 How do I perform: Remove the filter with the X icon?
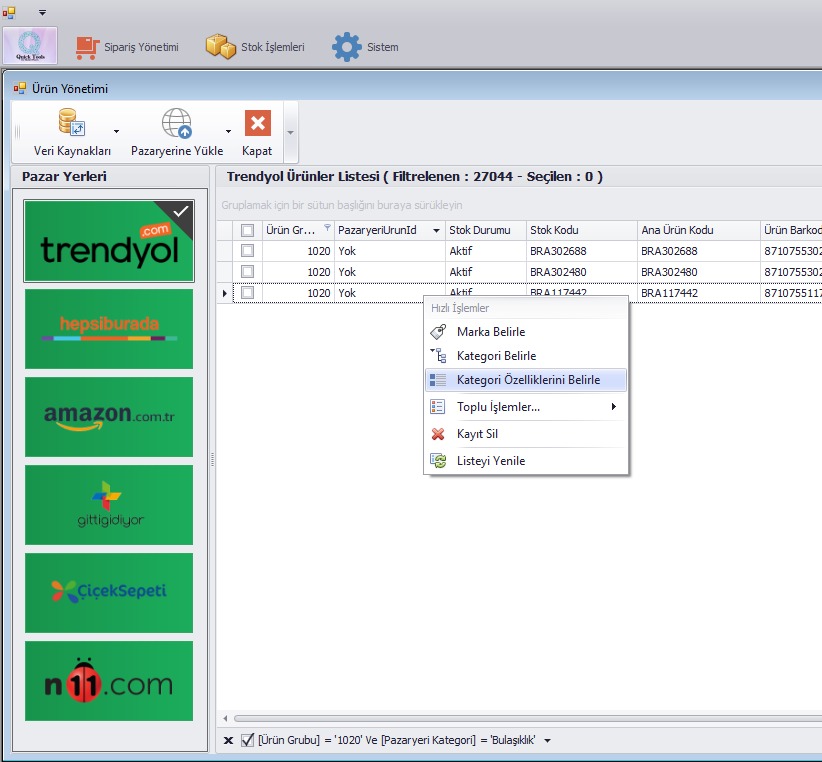pos(228,740)
